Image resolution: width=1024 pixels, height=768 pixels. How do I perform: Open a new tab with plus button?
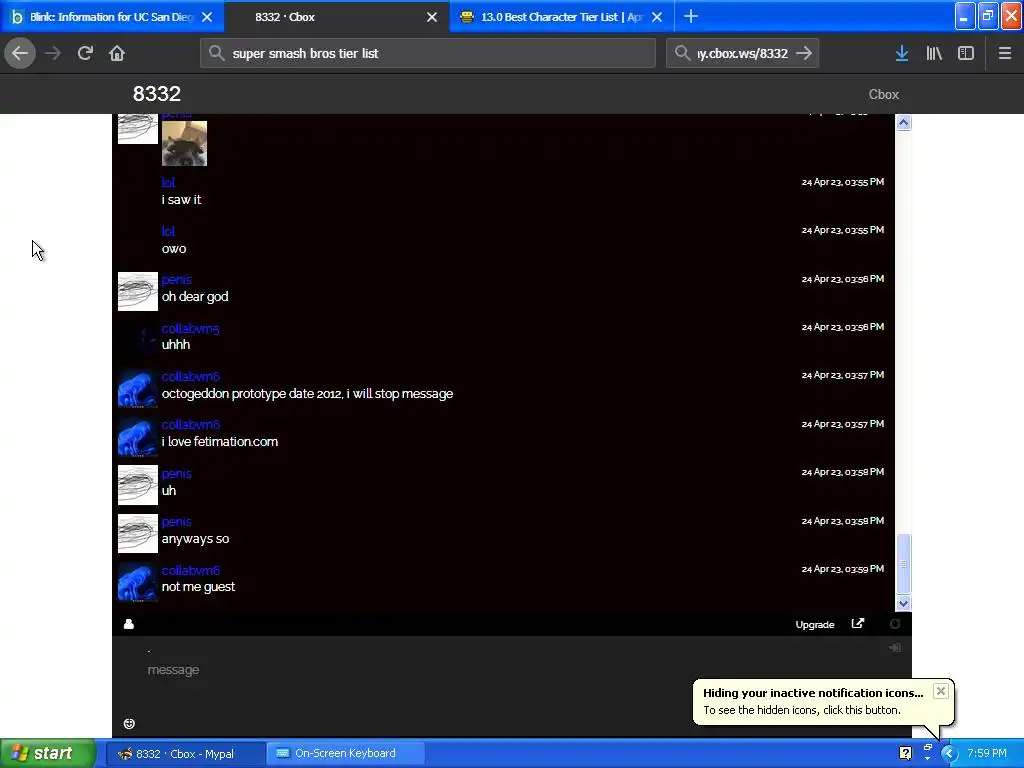691,16
